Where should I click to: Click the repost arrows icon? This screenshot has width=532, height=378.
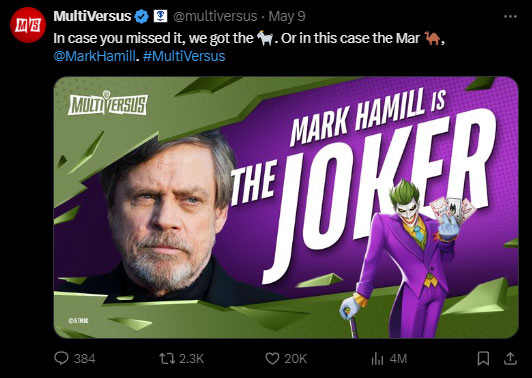[167, 359]
